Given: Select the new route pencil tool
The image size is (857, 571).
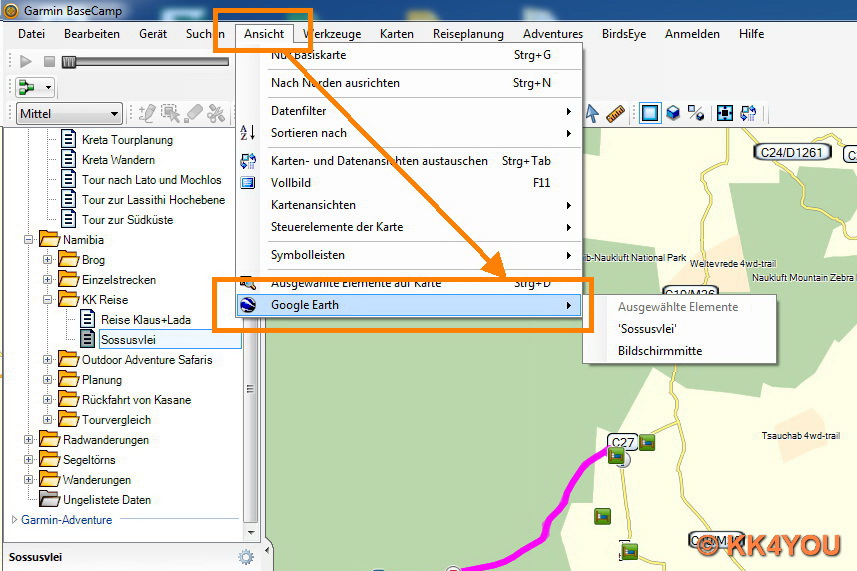Looking at the screenshot, I should pos(146,113).
